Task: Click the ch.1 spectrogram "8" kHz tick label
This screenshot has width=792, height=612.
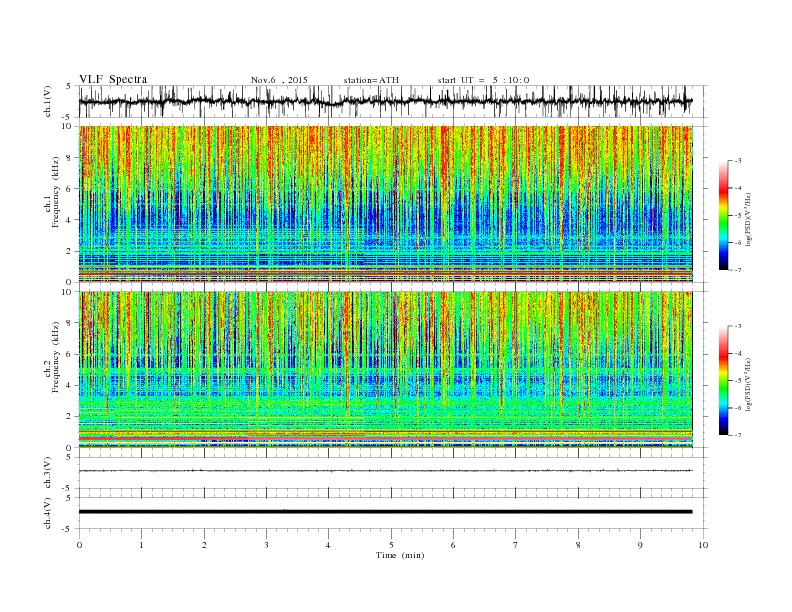Action: 70,158
